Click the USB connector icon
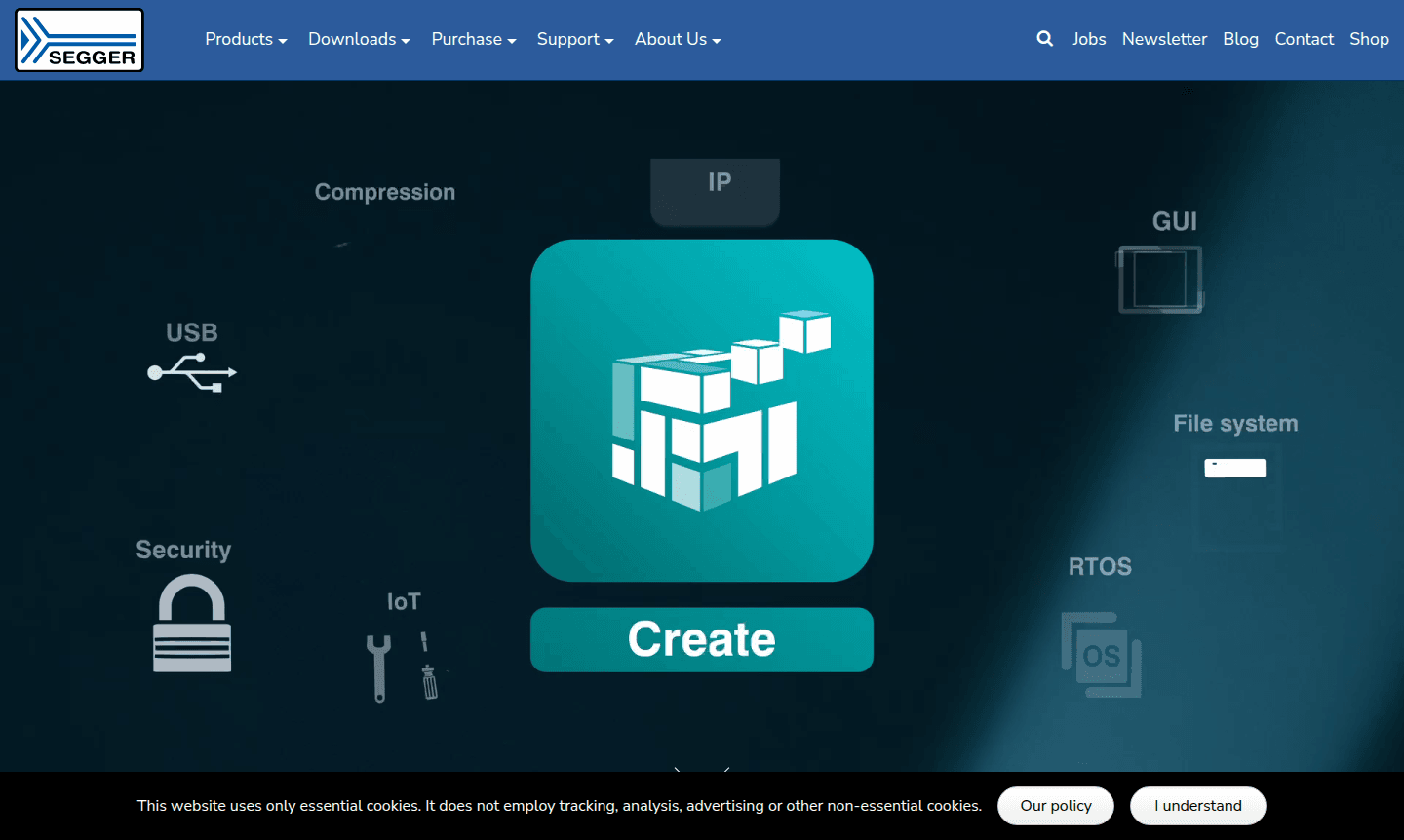The height and width of the screenshot is (840, 1404). click(x=192, y=372)
